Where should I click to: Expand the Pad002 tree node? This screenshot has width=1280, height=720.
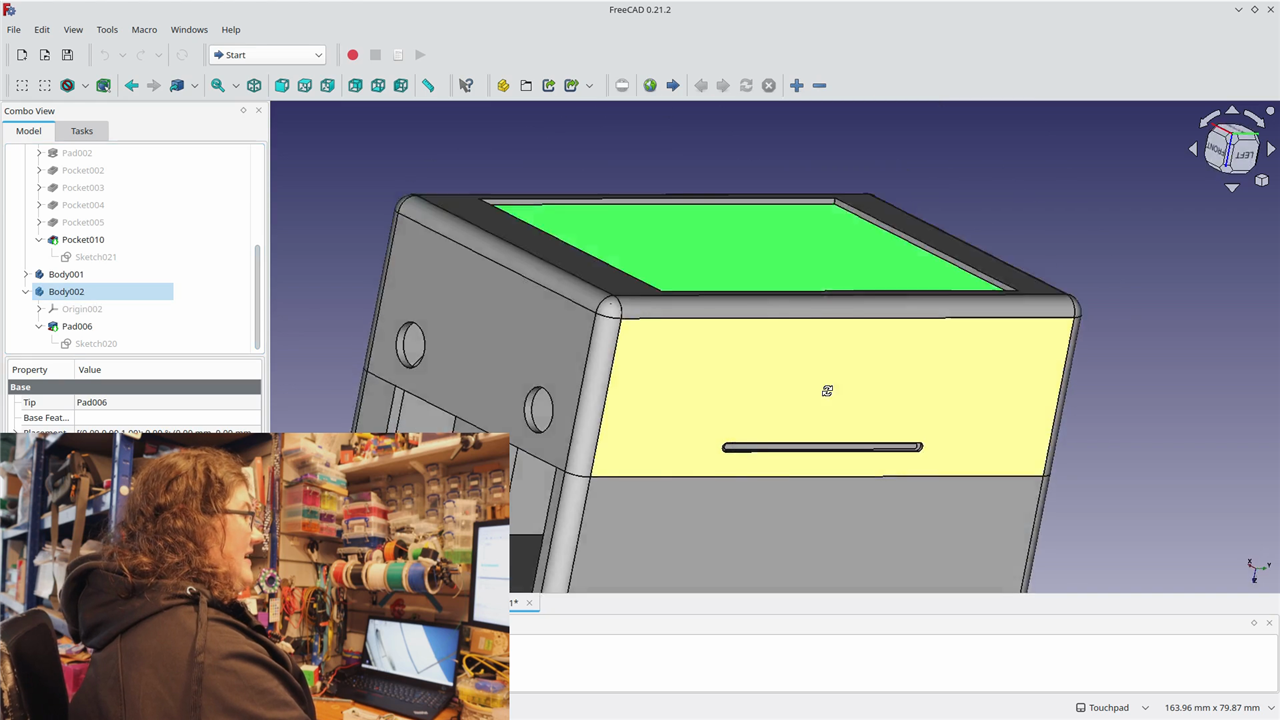39,153
